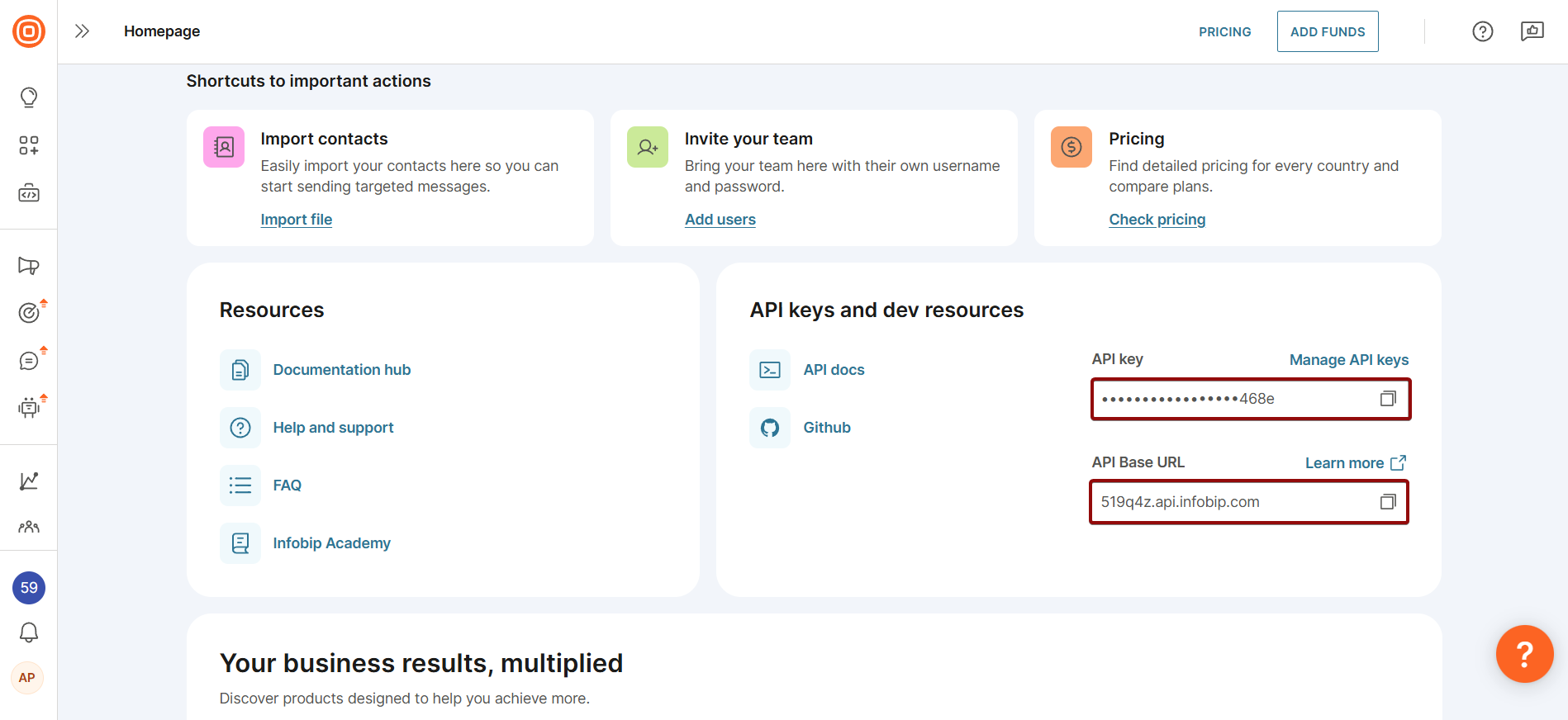Open the Documentation hub resource
The image size is (1568, 720).
341,370
